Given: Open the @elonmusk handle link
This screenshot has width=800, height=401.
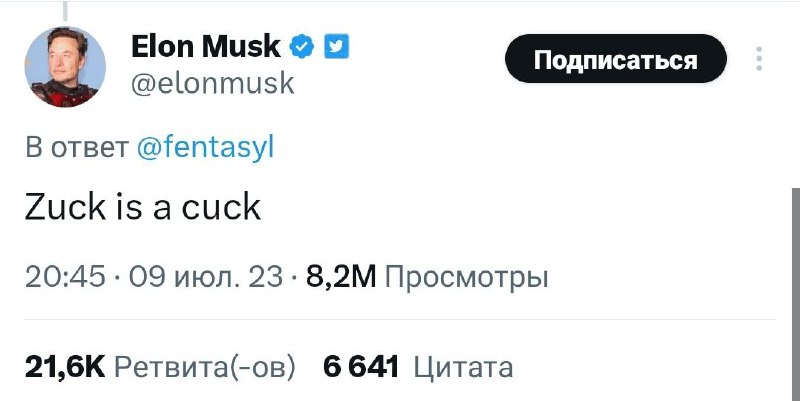Looking at the screenshot, I should pyautogui.click(x=213, y=82).
